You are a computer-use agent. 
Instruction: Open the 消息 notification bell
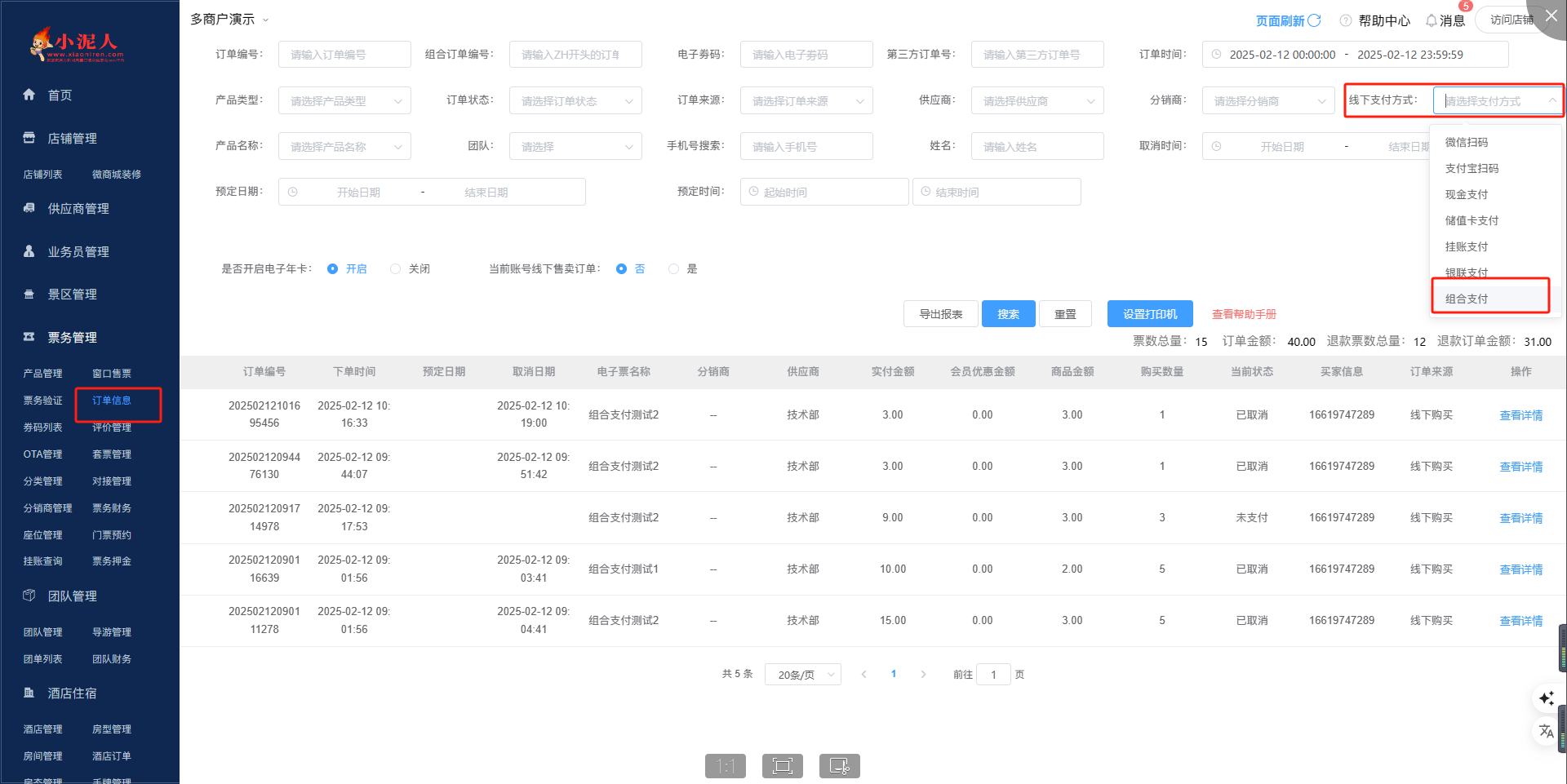pos(1431,20)
